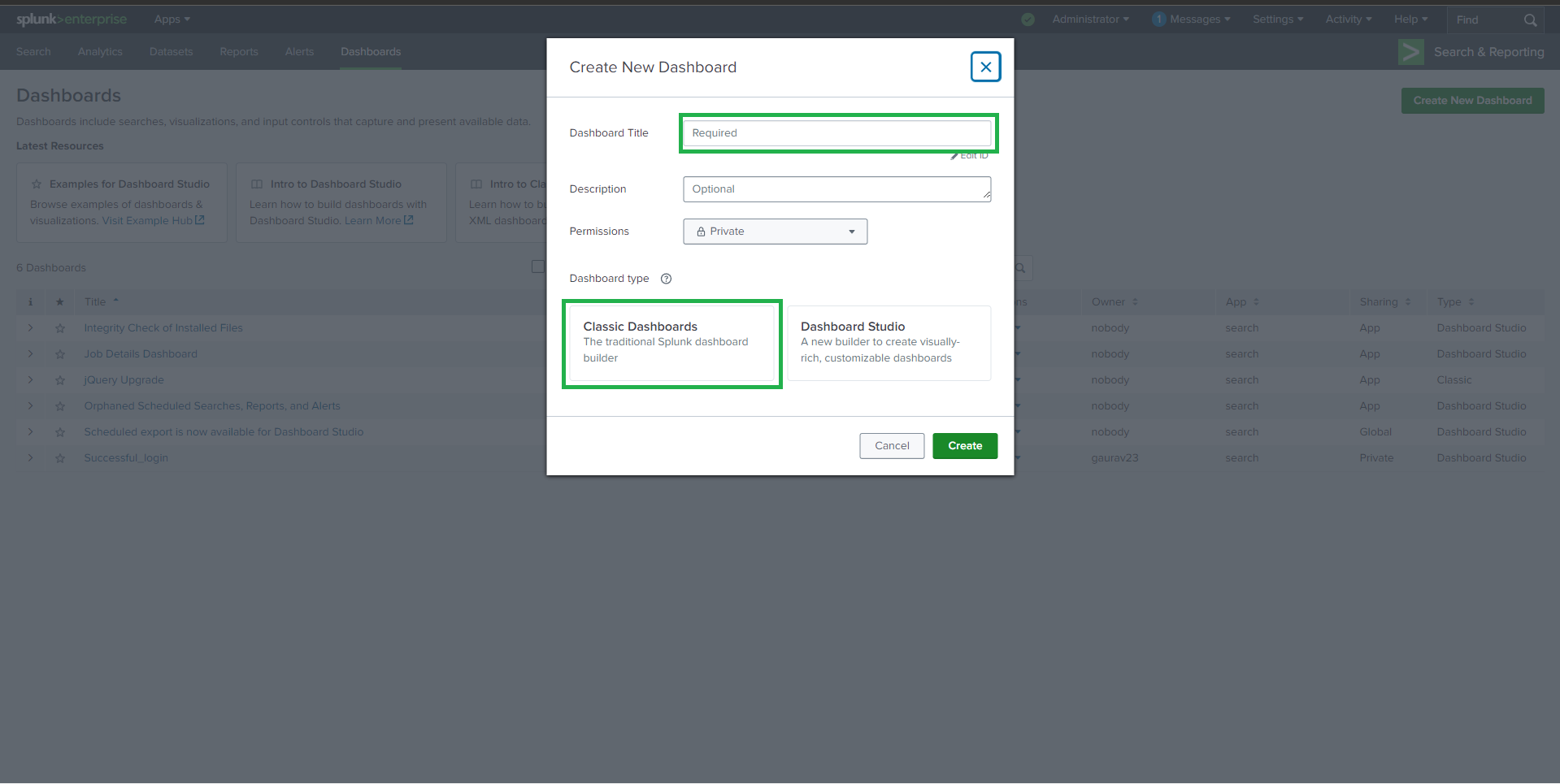Image resolution: width=1560 pixels, height=784 pixels.
Task: Open the Apps menu
Action: click(x=172, y=19)
